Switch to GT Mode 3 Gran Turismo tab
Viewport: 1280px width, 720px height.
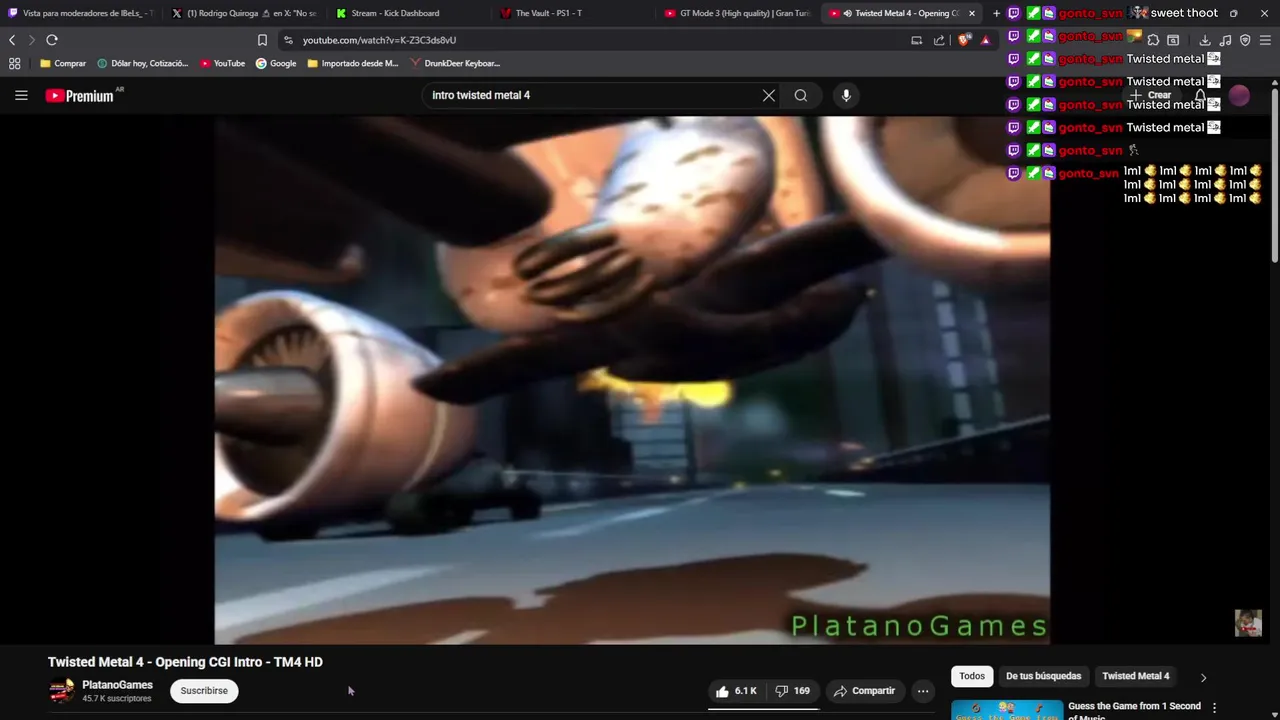737,13
